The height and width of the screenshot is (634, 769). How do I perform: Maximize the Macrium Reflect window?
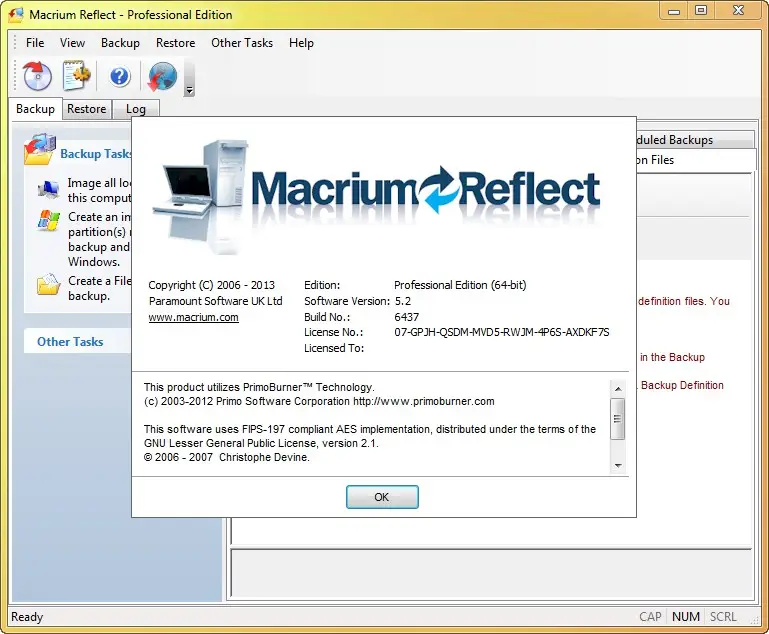click(x=701, y=11)
